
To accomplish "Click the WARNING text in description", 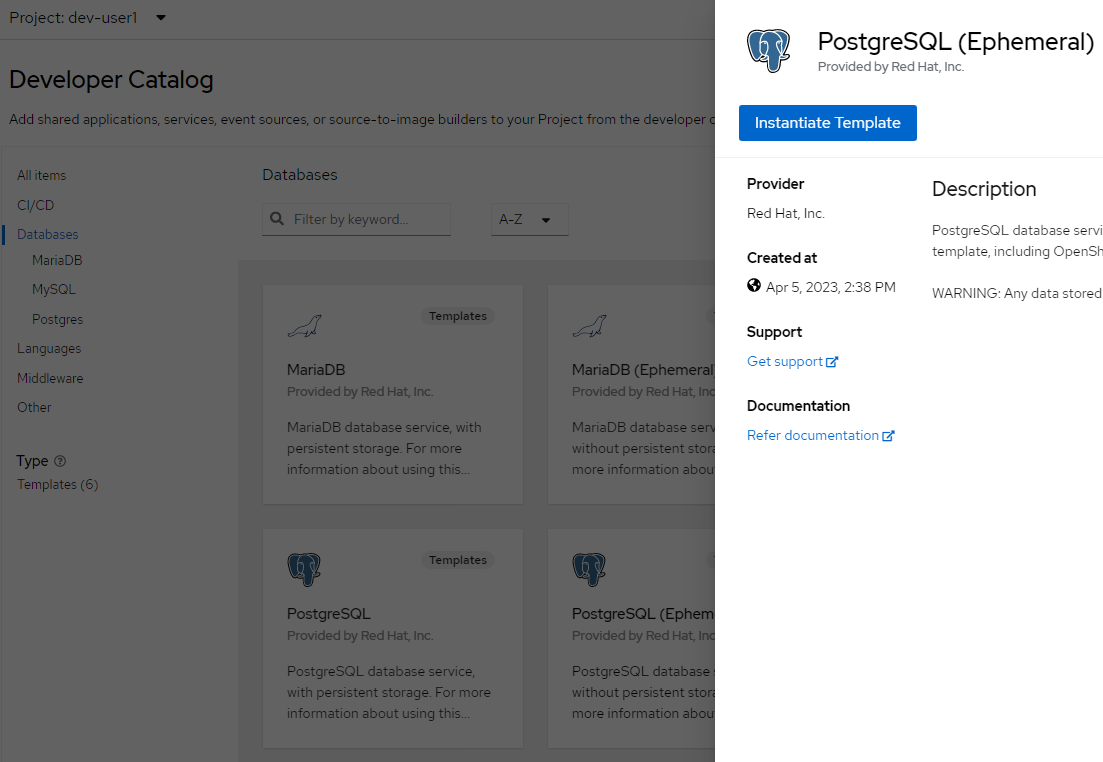I will [1017, 293].
